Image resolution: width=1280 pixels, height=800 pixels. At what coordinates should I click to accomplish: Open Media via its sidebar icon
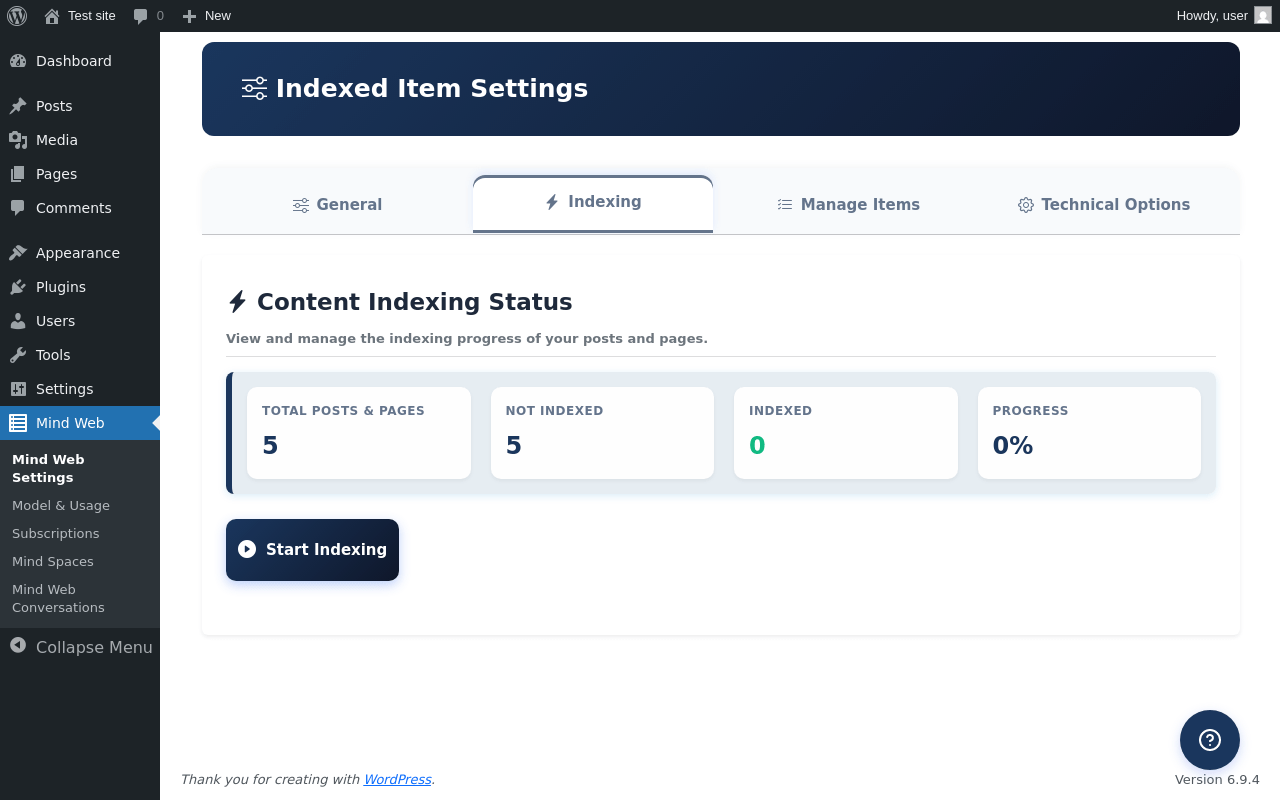18,140
